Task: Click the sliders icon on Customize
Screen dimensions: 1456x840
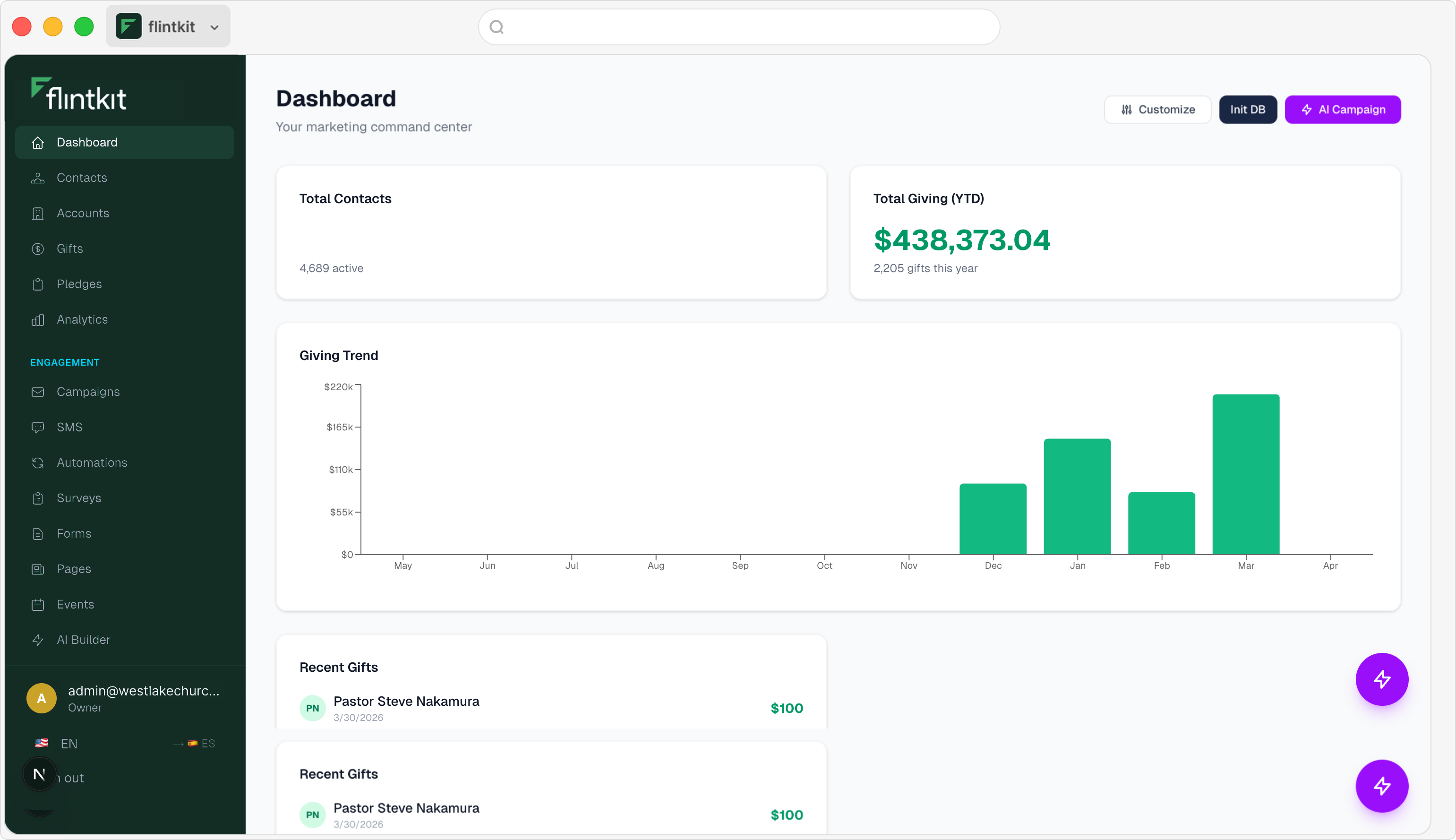Action: pyautogui.click(x=1126, y=110)
